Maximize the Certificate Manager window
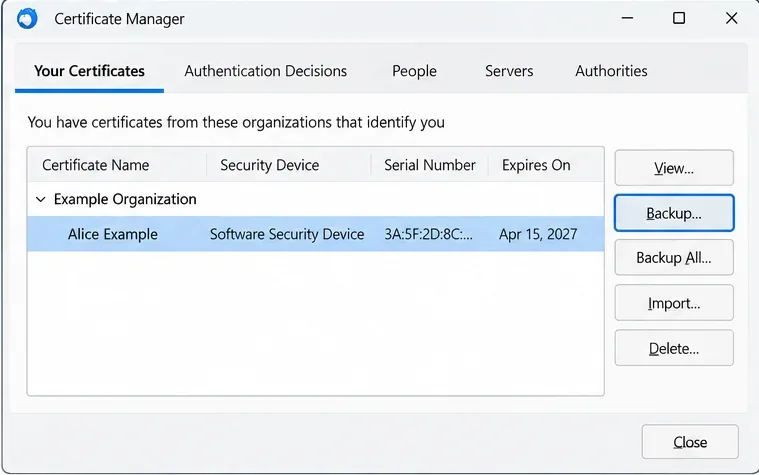 [679, 18]
